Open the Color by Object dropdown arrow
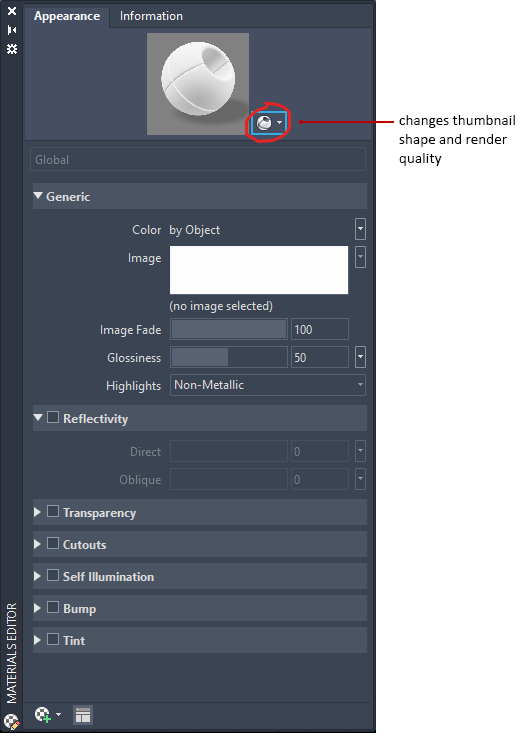 coord(360,230)
